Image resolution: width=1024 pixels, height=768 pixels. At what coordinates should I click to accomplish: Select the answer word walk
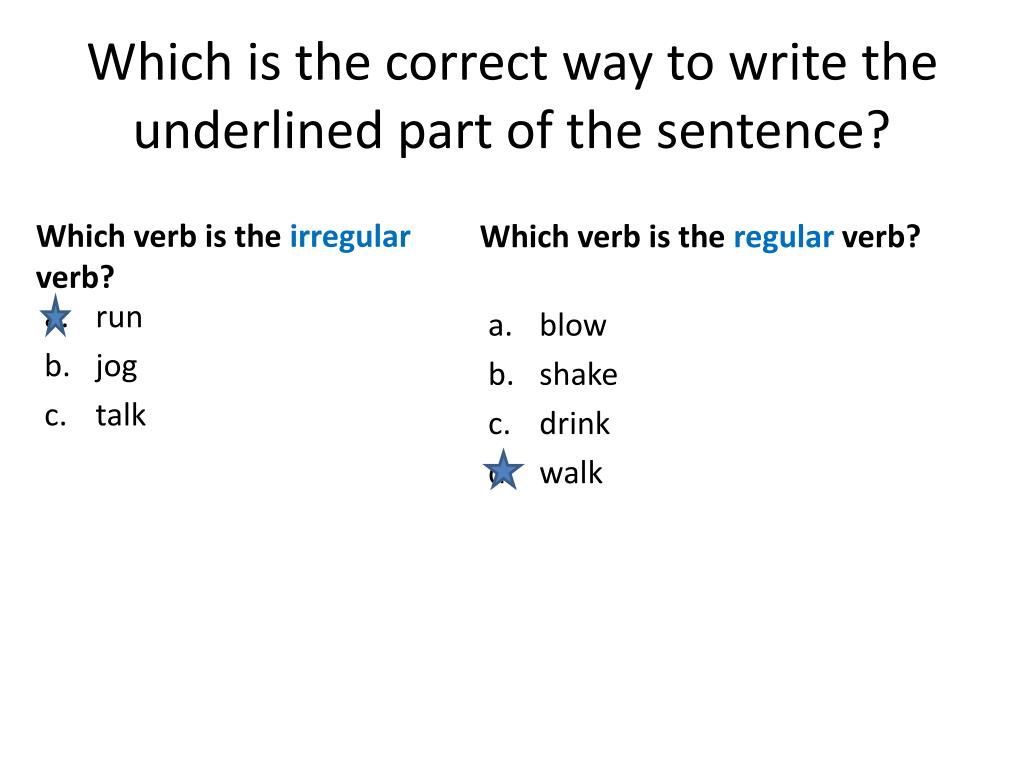click(571, 472)
